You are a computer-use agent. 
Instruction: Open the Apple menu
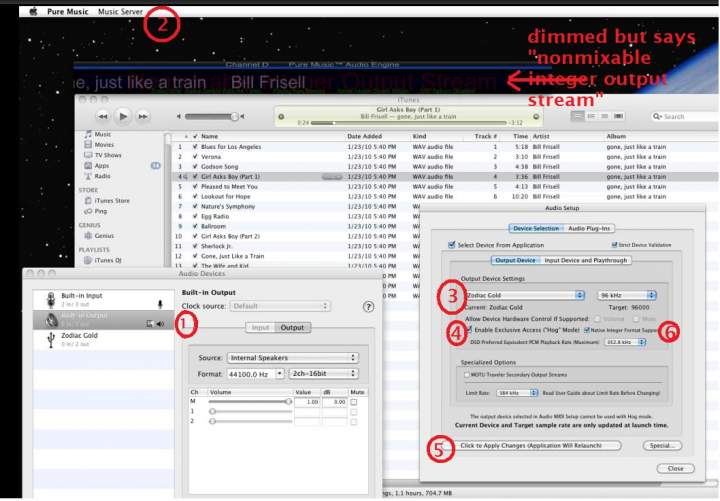point(33,11)
